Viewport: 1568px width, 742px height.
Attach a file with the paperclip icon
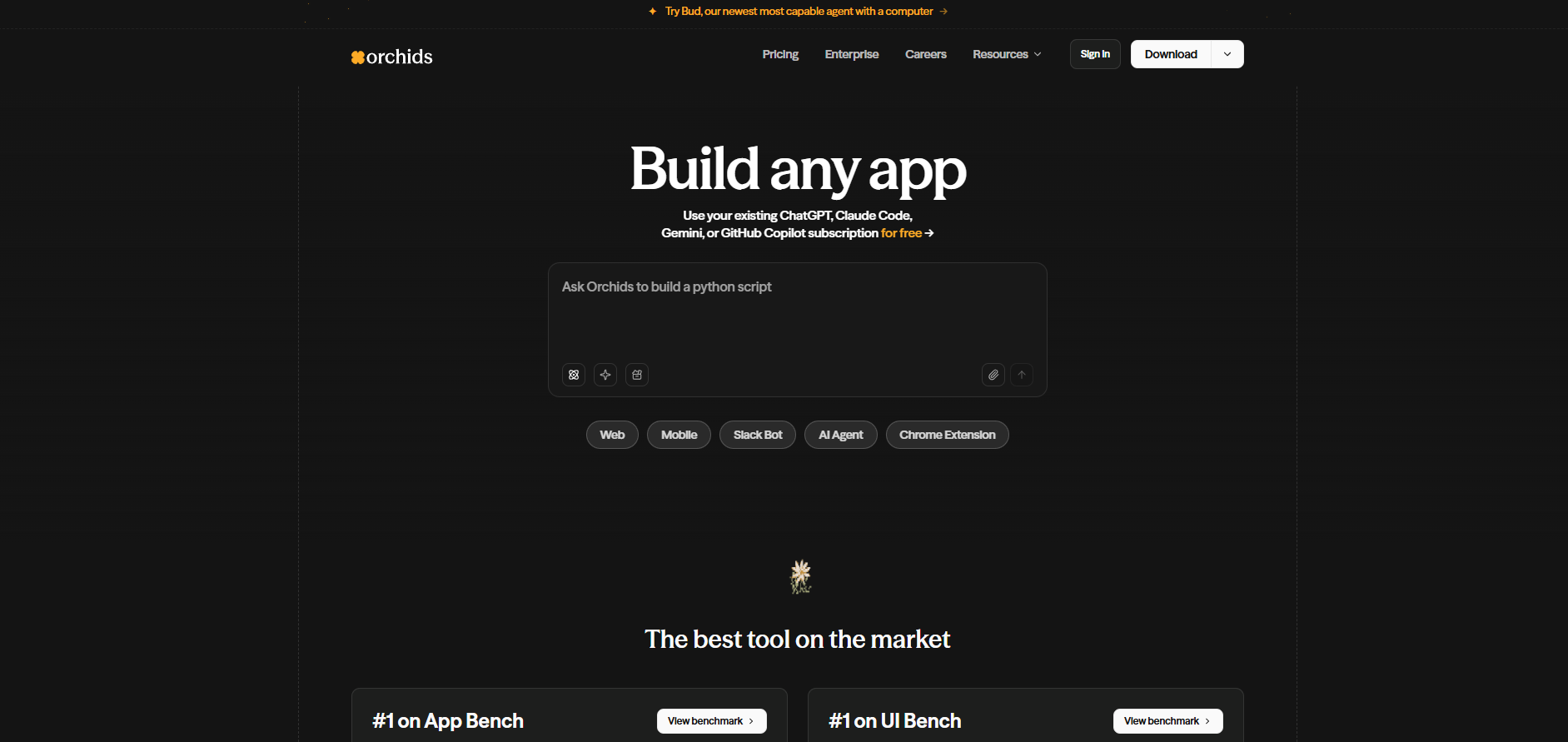point(993,375)
